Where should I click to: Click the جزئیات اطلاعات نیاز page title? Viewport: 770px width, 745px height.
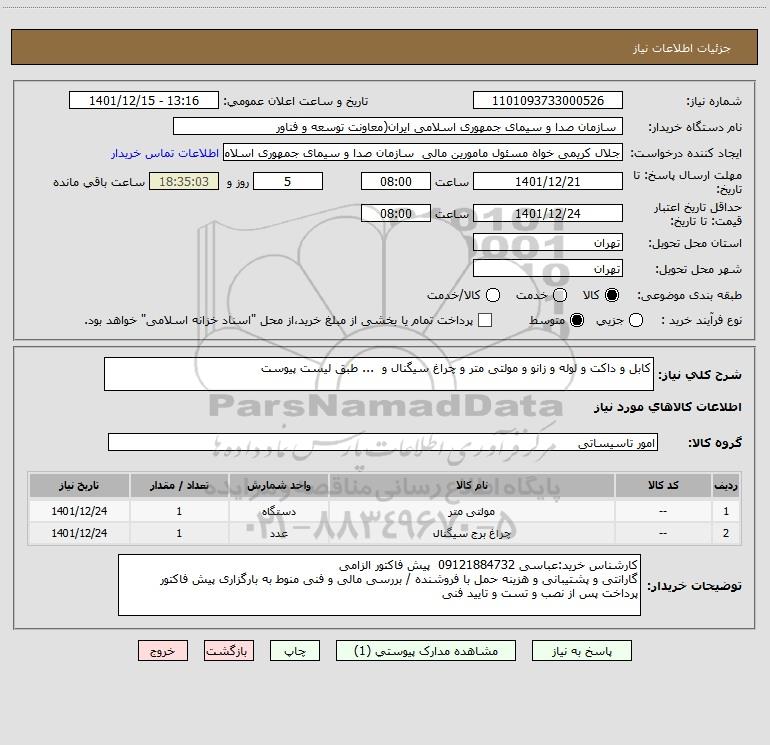[682, 48]
